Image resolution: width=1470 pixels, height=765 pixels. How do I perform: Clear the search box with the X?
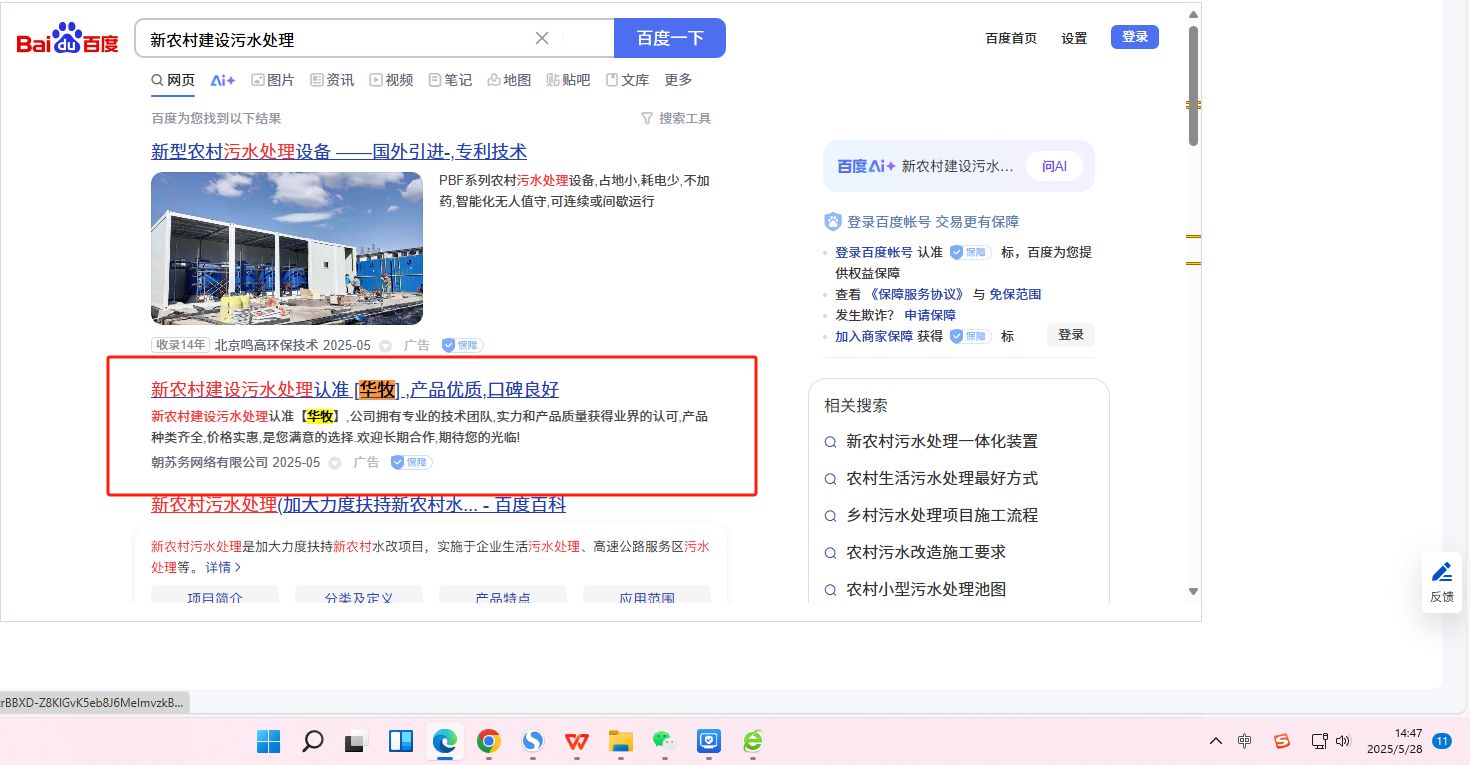click(x=542, y=39)
